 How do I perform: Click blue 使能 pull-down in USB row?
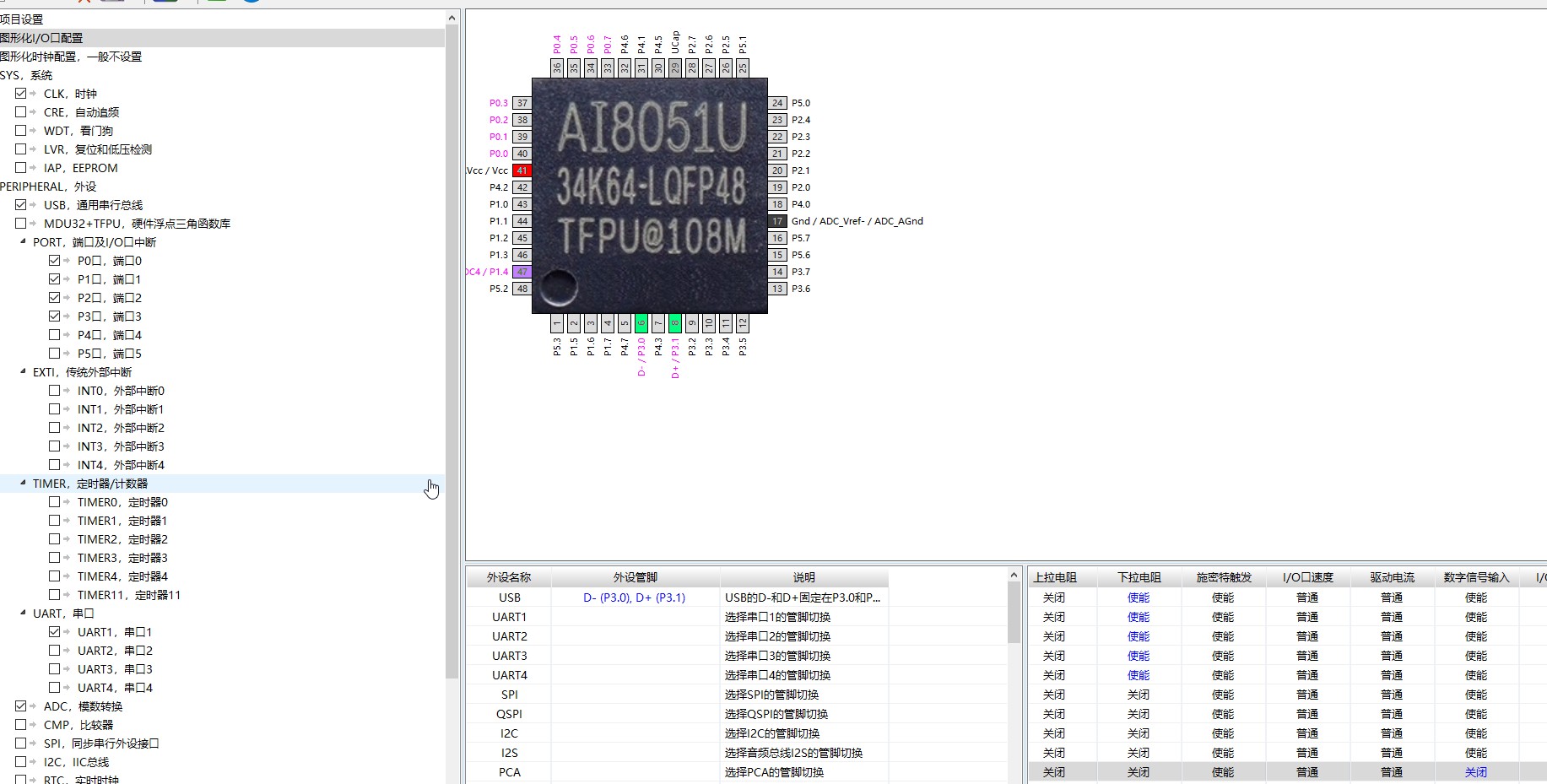pos(1139,597)
